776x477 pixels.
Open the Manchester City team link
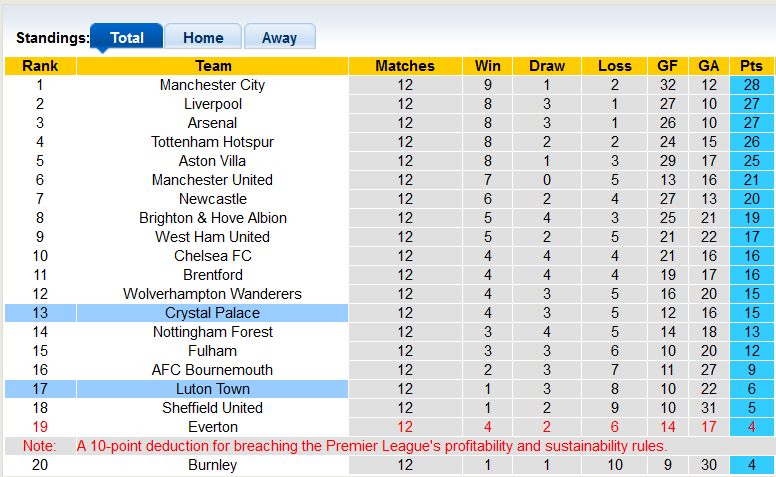pos(212,85)
